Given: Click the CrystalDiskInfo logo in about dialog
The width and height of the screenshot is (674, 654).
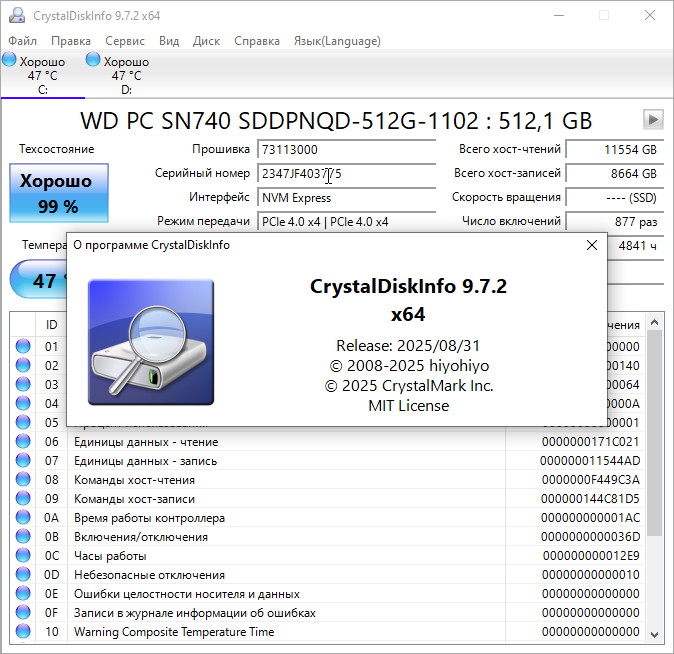Looking at the screenshot, I should coord(151,342).
